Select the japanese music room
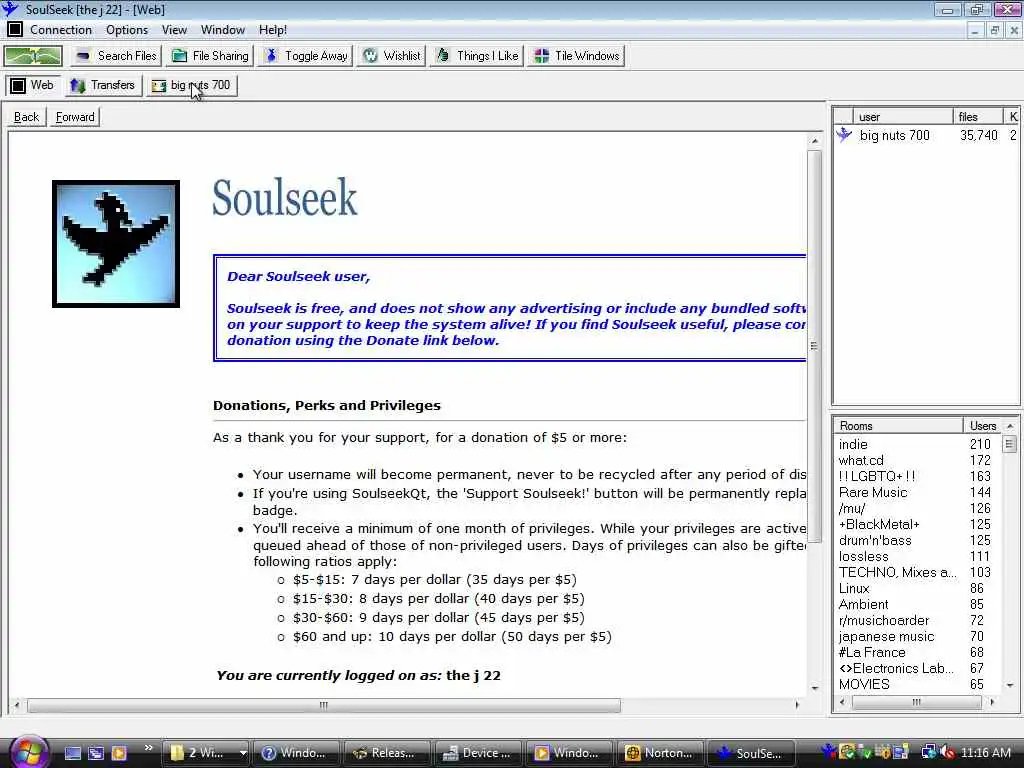Screen dimensions: 1024x768 (918, 636)
